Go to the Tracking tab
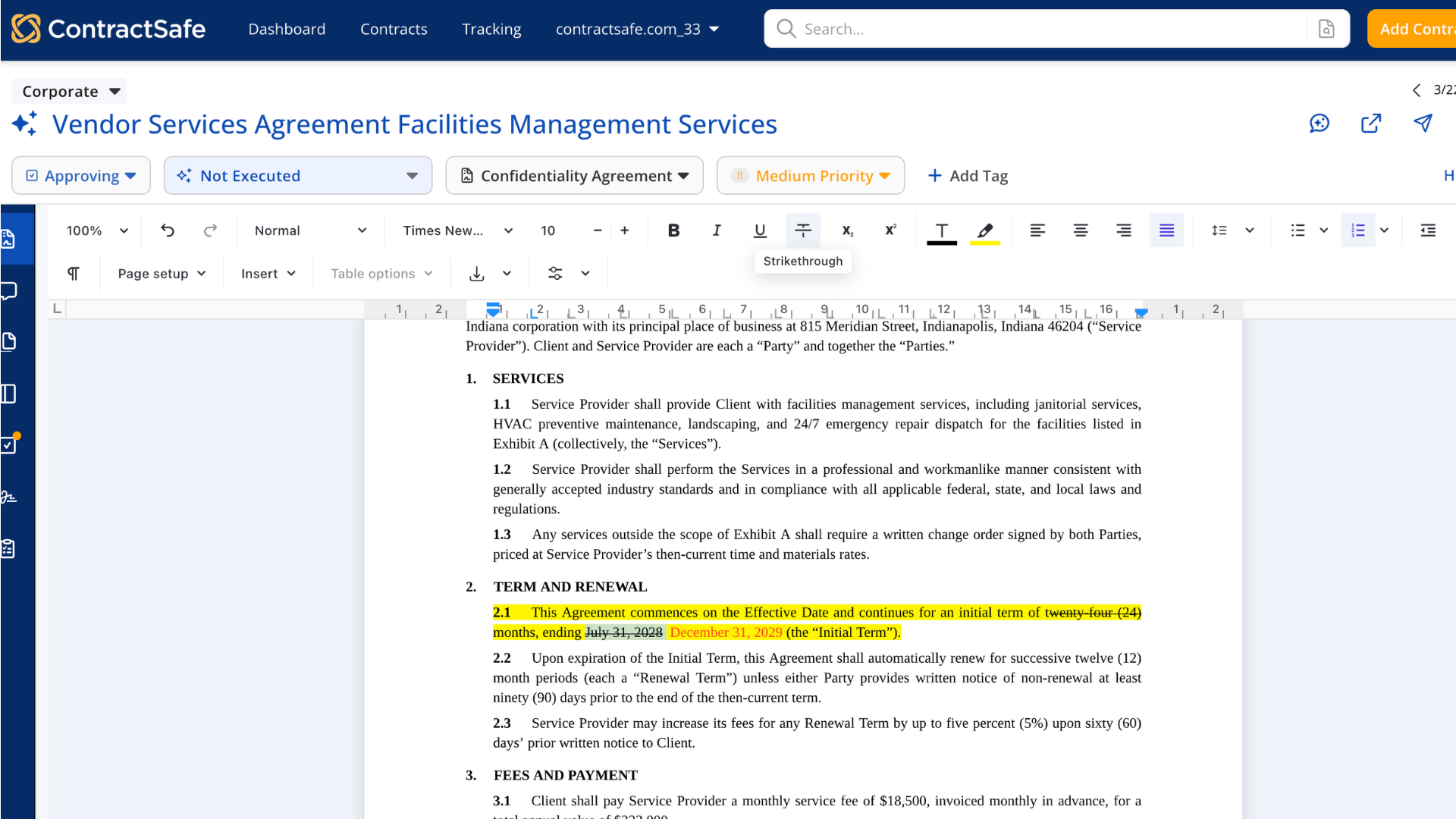Image resolution: width=1456 pixels, height=819 pixels. 491,29
